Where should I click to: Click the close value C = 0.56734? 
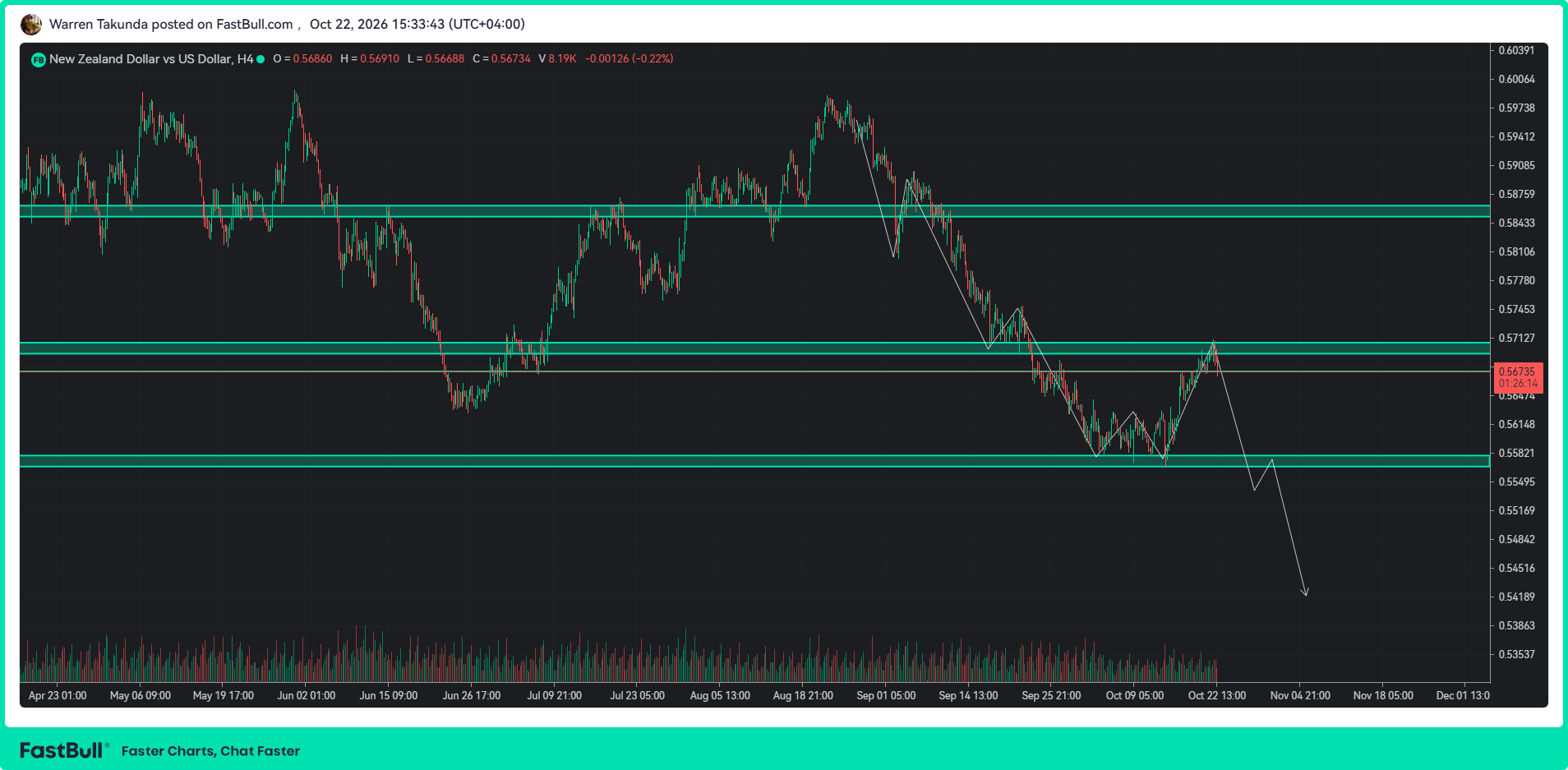[x=501, y=59]
